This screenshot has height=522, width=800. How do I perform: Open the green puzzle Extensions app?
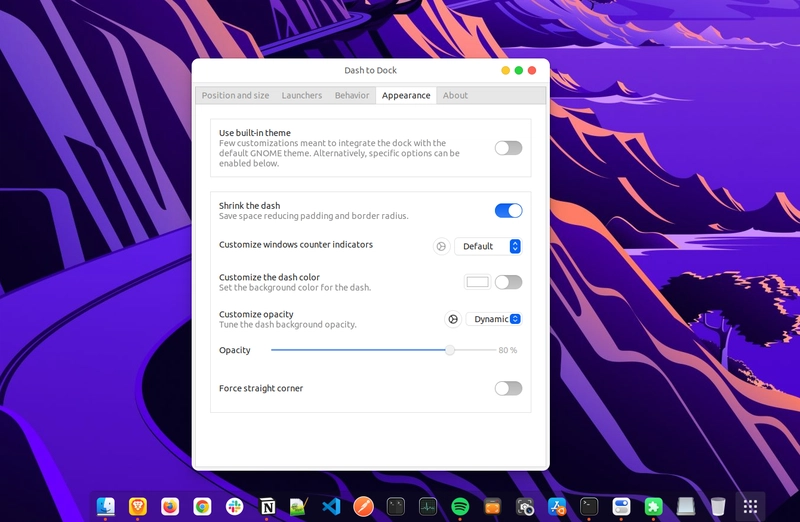653,506
